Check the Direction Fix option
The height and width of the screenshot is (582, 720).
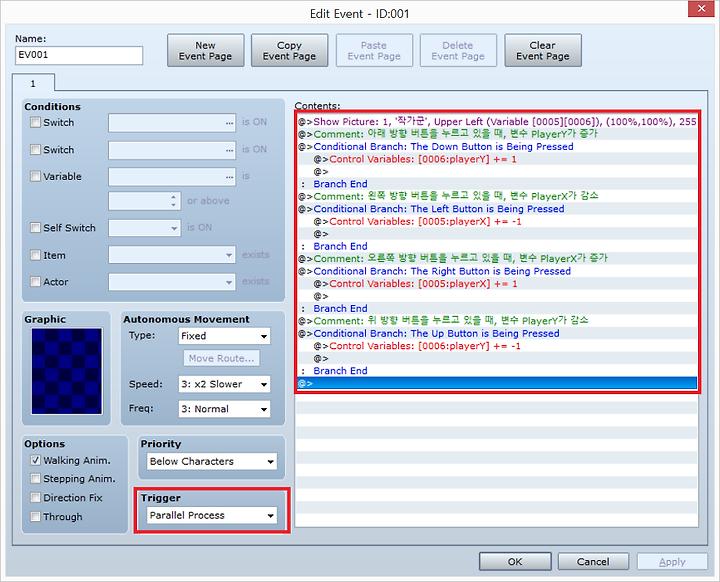[35, 497]
